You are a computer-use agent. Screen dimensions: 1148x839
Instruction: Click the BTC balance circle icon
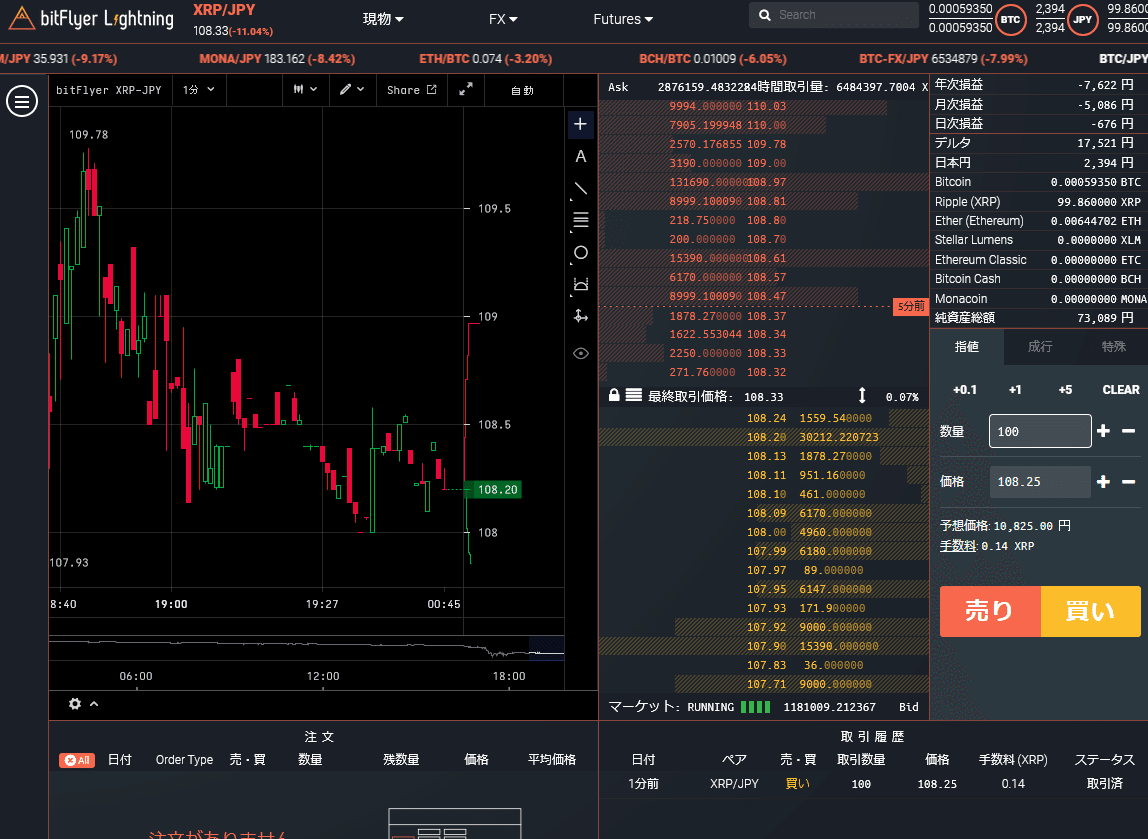1010,20
